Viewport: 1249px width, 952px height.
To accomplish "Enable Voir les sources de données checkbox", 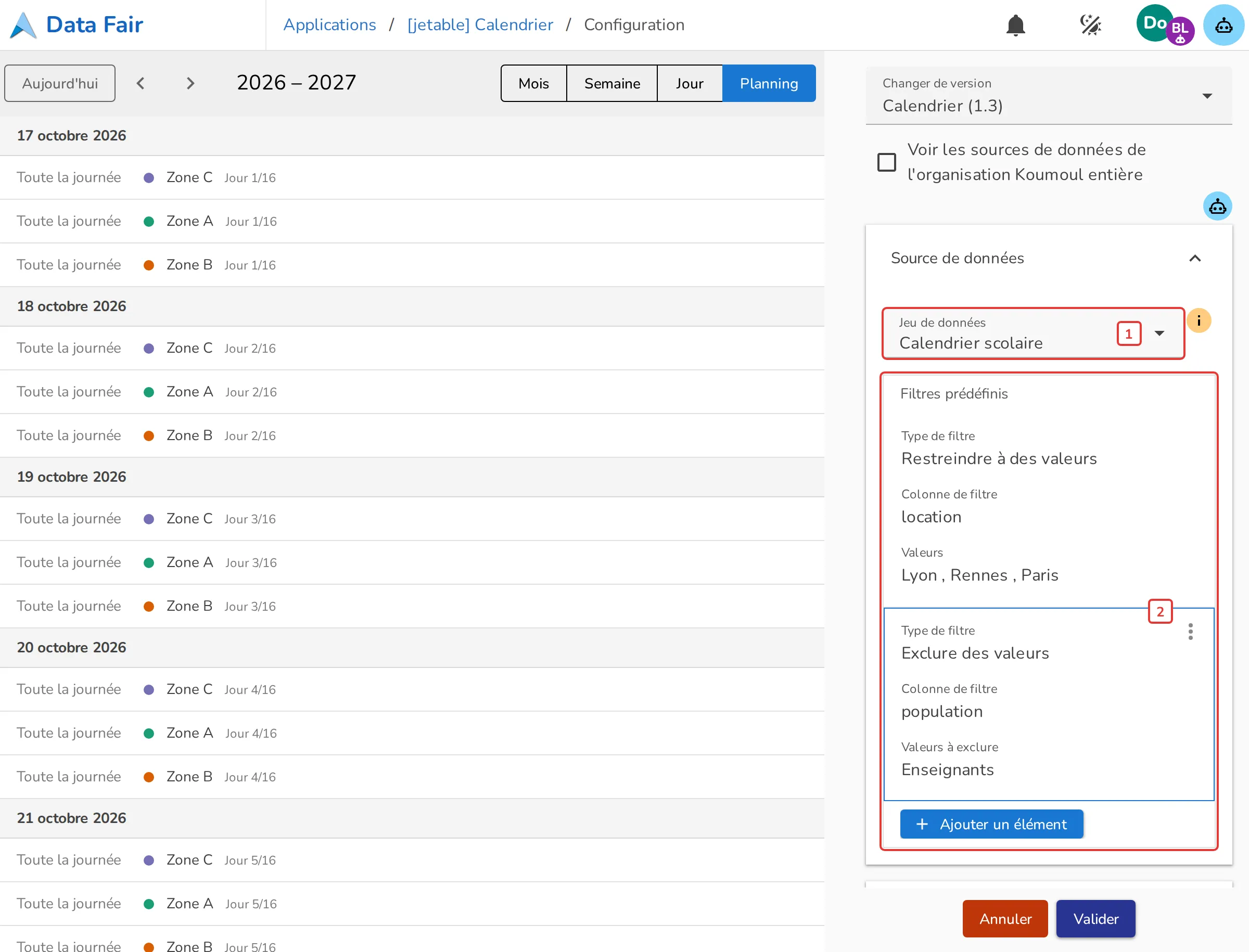I will tap(886, 162).
